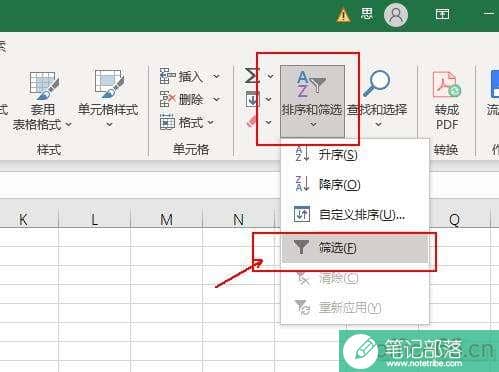The height and width of the screenshot is (372, 499).
Task: Click the yellow warning triangle icon
Action: pyautogui.click(x=343, y=15)
